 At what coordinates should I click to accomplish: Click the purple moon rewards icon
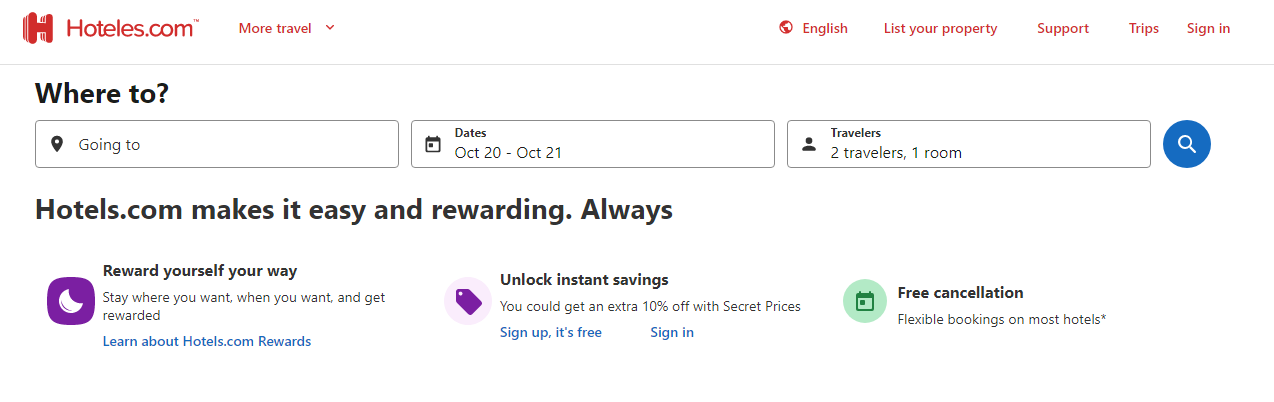(x=70, y=301)
